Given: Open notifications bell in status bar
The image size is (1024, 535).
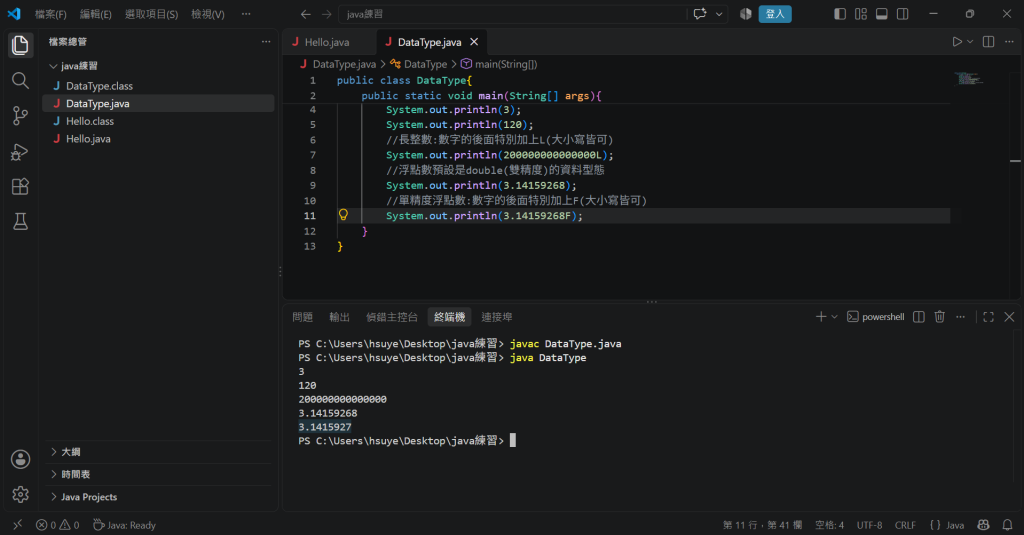Looking at the screenshot, I should pos(1008,525).
